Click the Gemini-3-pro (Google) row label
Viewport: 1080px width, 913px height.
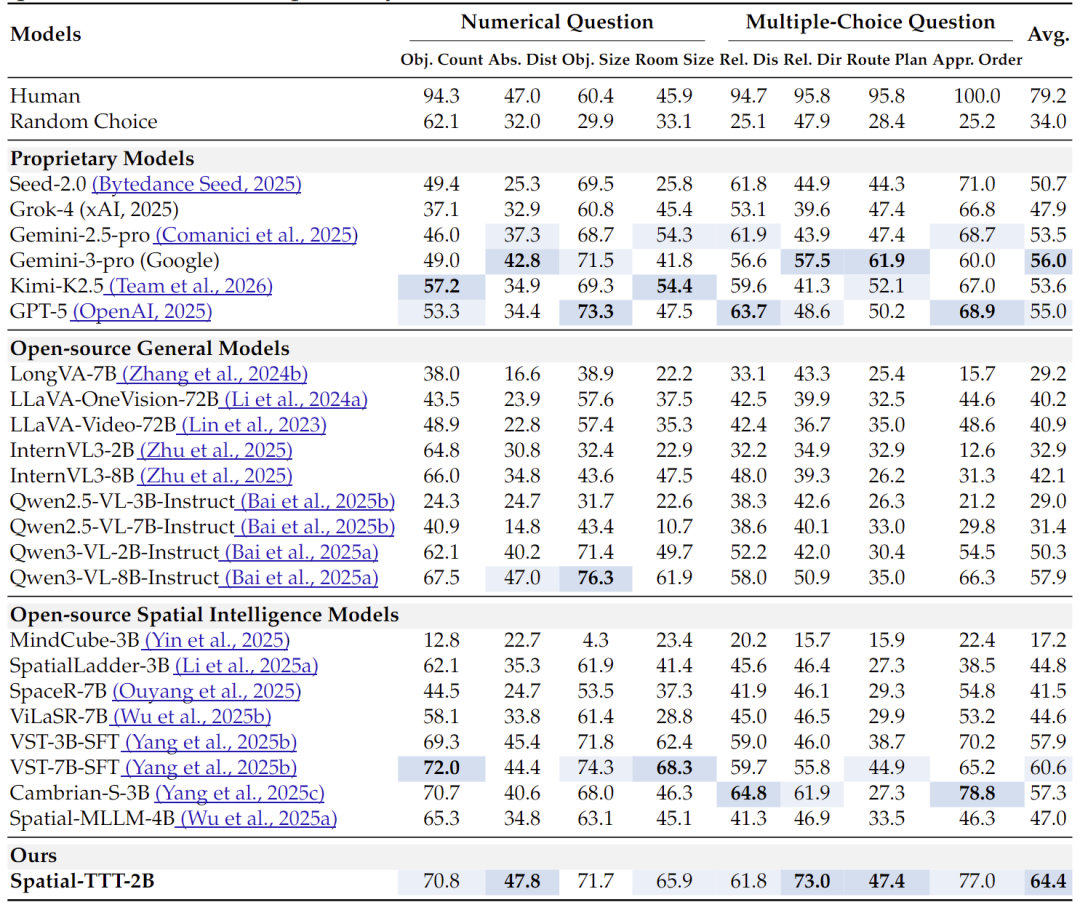114,261
